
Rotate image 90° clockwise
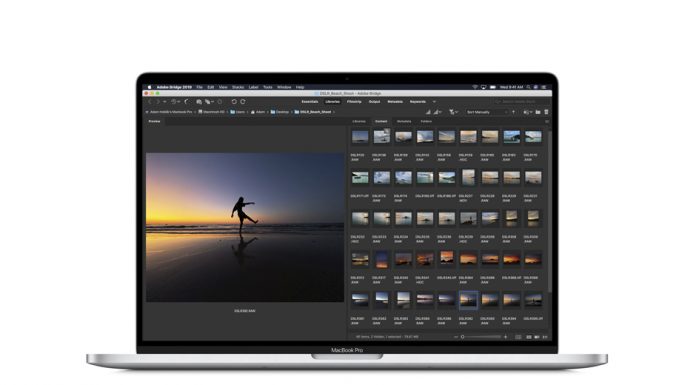tap(243, 102)
